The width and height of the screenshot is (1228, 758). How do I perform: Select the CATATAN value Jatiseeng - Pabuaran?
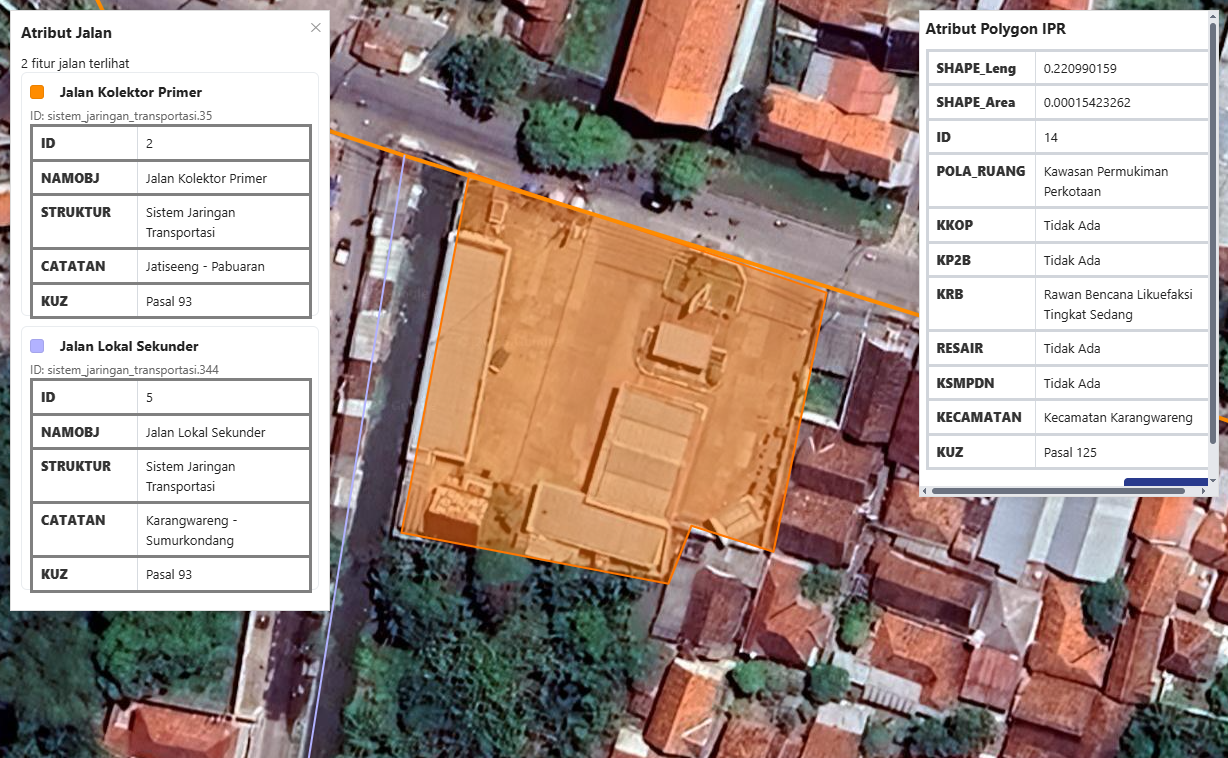point(206,265)
